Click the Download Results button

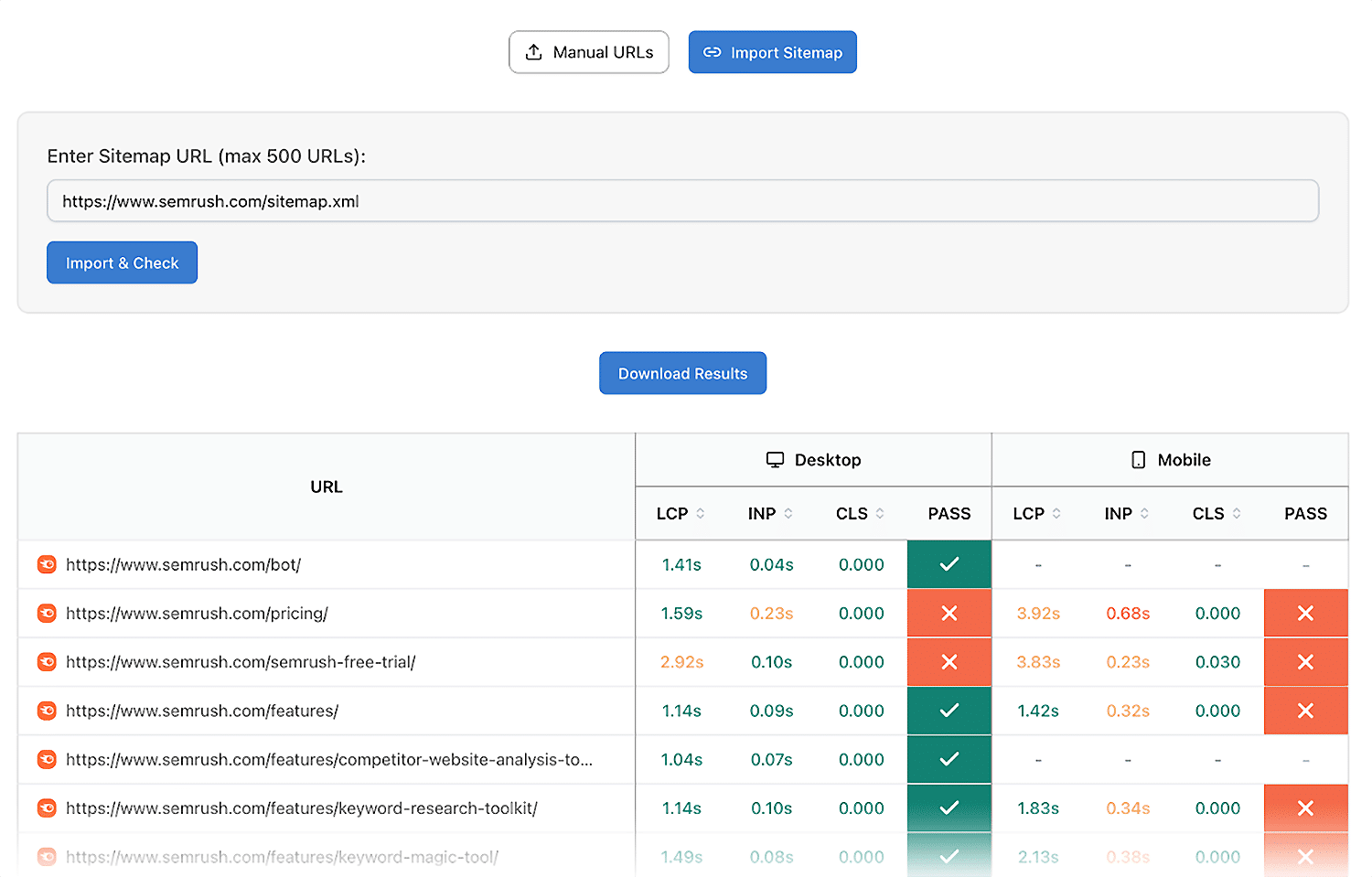(683, 373)
